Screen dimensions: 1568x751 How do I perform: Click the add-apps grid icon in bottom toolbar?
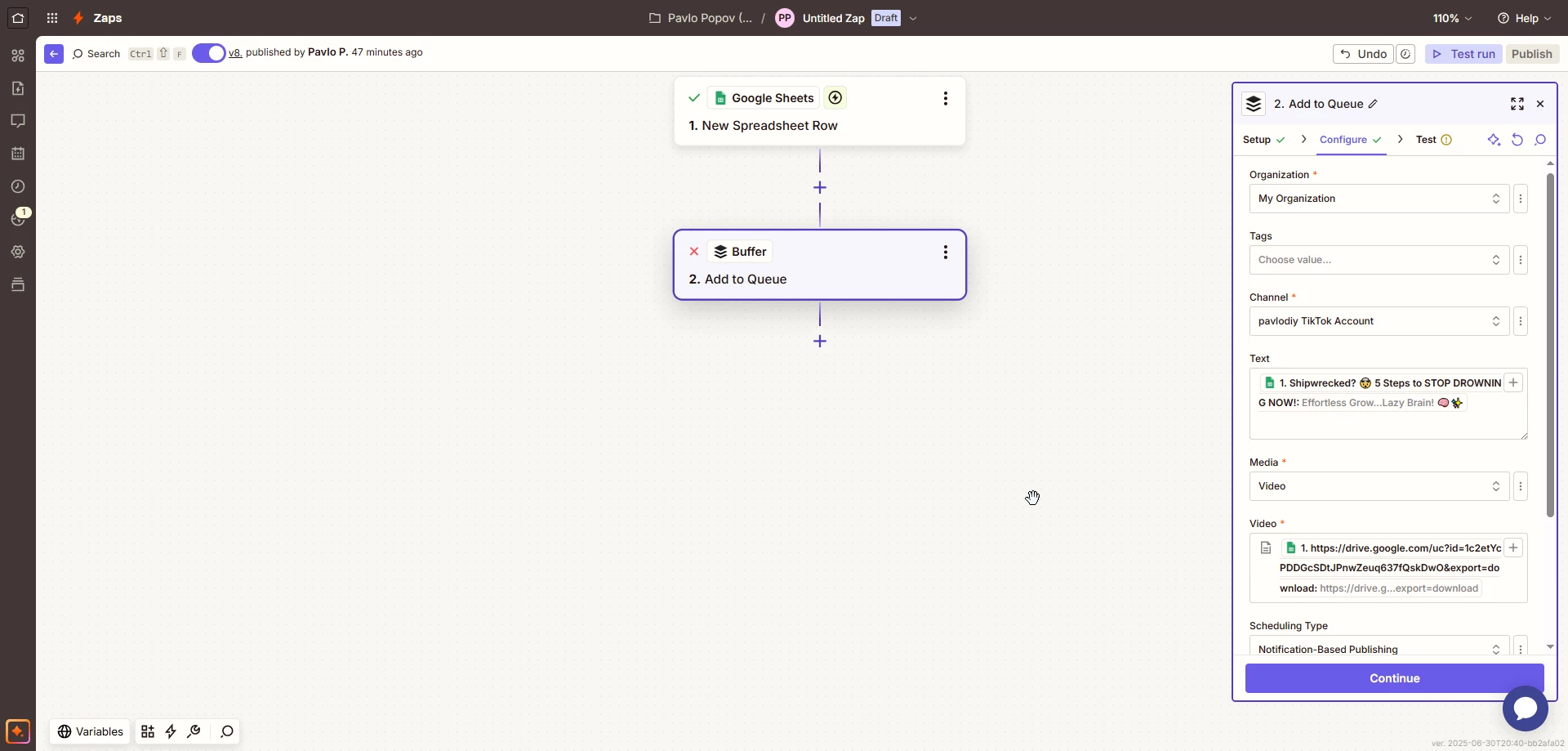(148, 731)
